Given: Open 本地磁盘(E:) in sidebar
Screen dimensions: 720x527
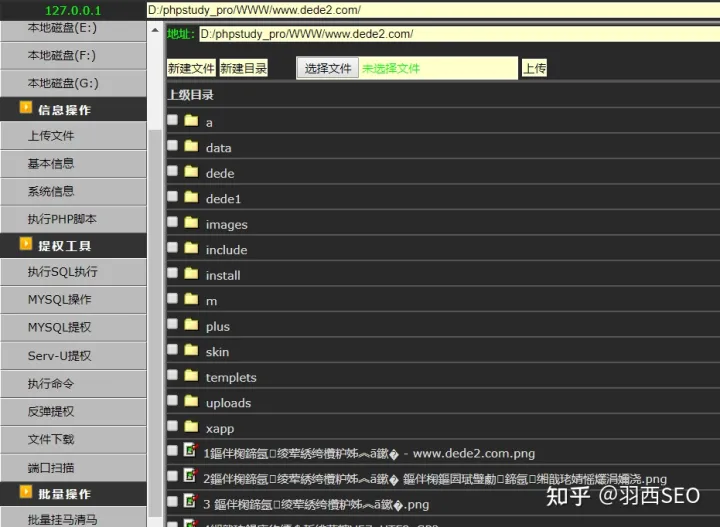Looking at the screenshot, I should 73,30.
